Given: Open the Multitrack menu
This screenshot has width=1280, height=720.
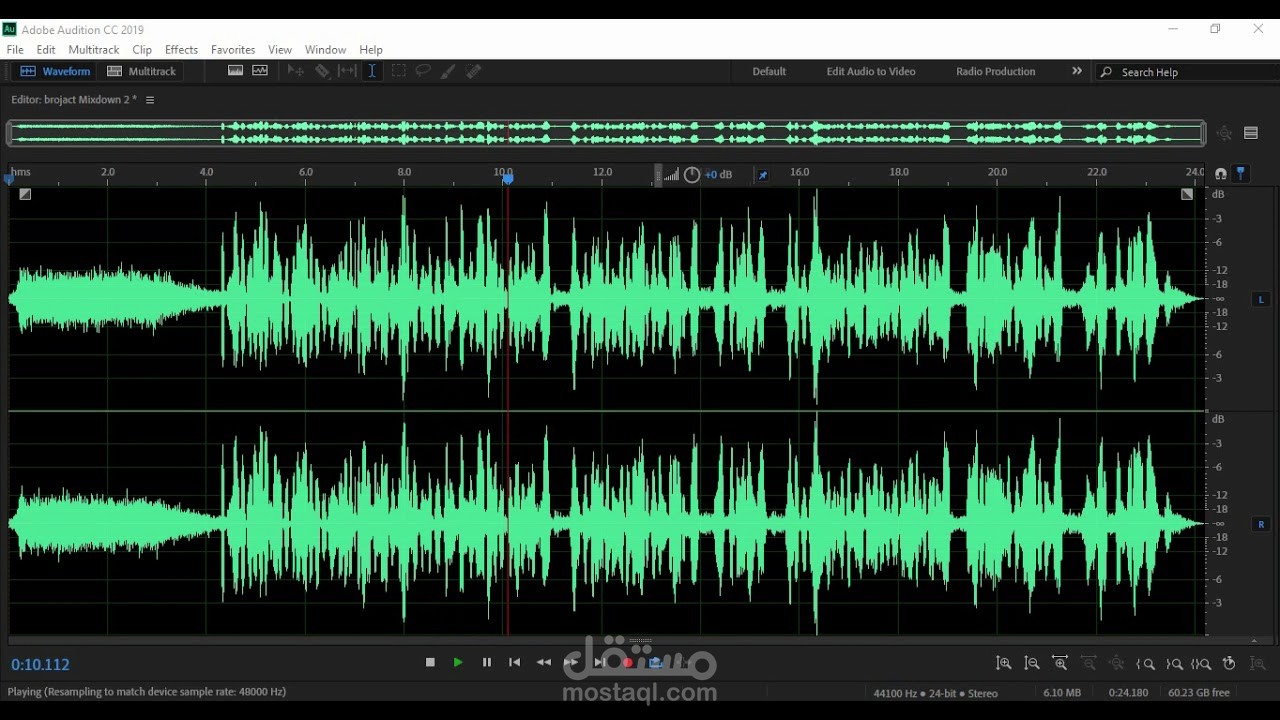Looking at the screenshot, I should (94, 50).
